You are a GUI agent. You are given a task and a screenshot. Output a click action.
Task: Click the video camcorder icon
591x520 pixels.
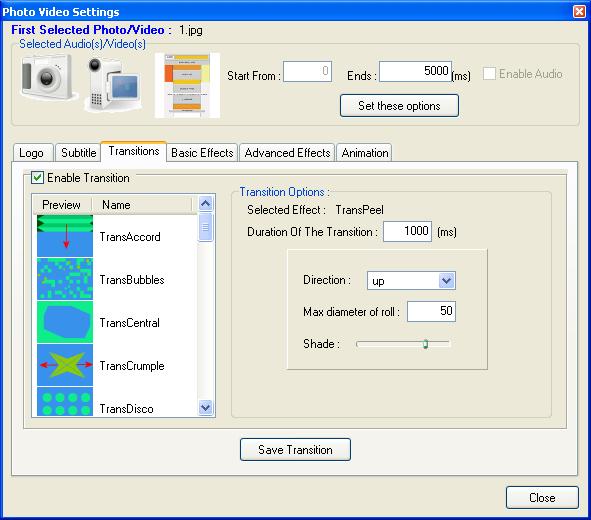click(x=113, y=85)
